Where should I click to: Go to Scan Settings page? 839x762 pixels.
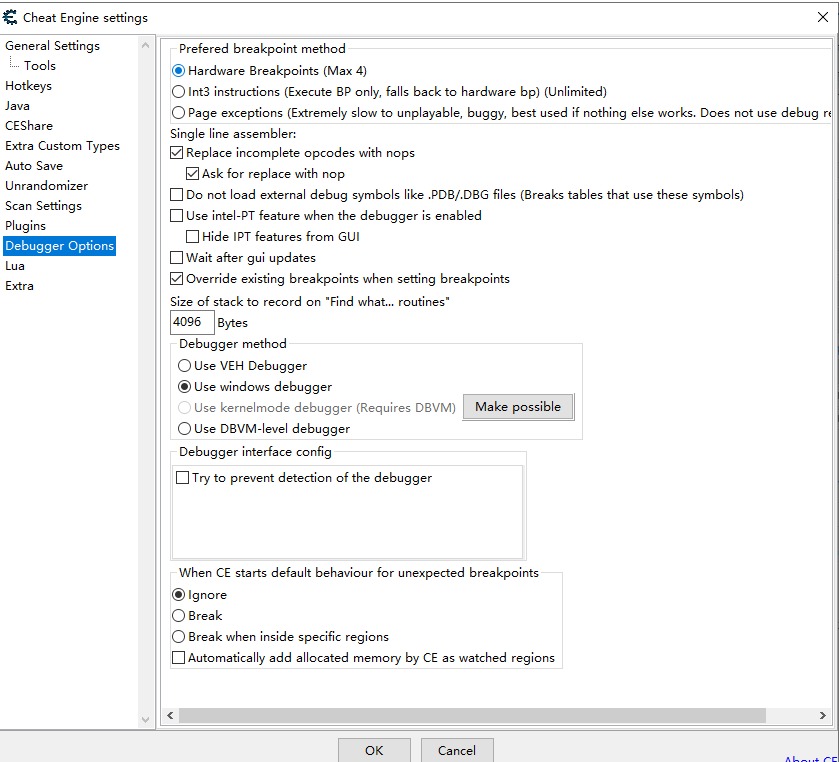(43, 206)
